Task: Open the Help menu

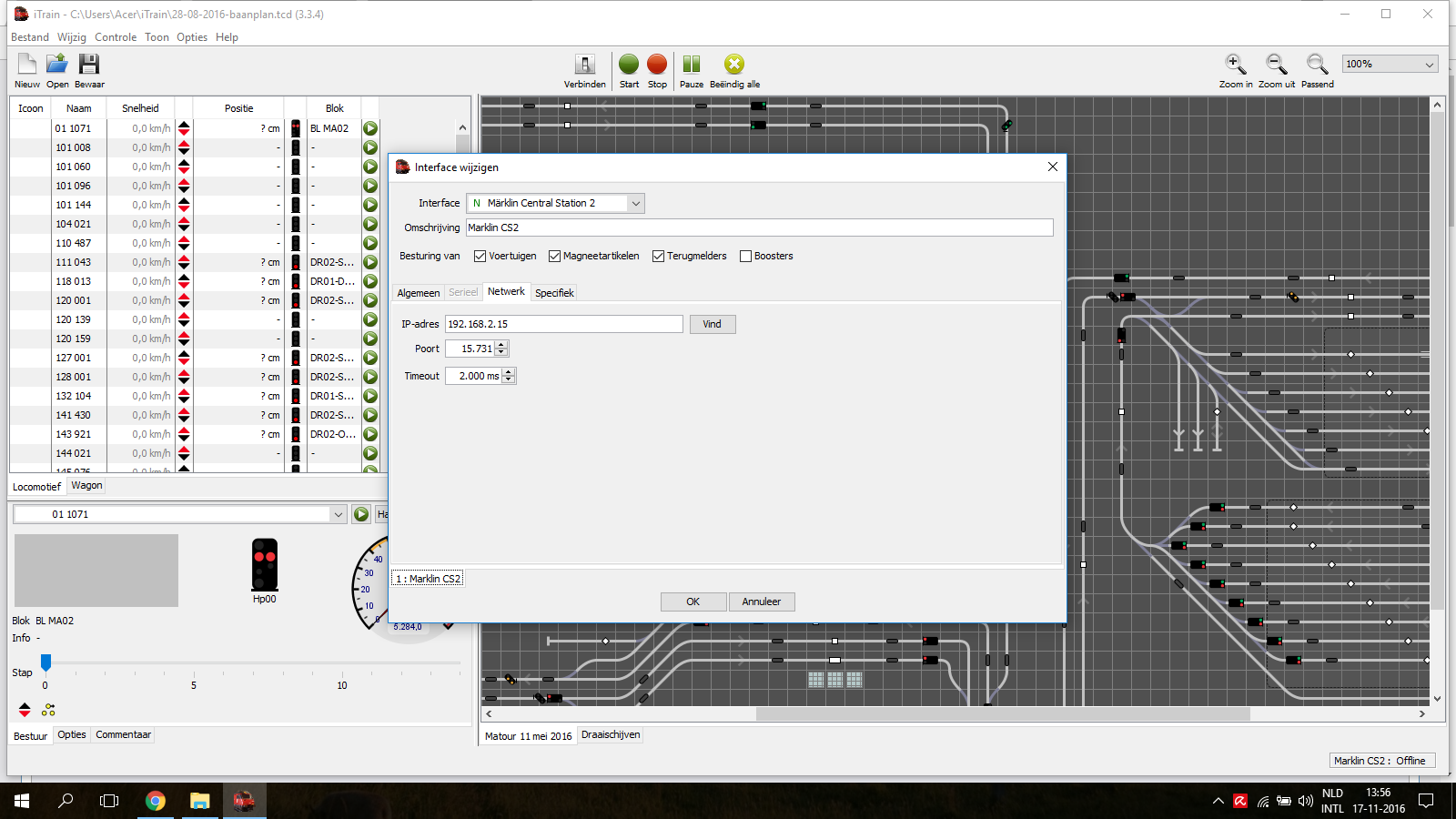Action: [227, 37]
